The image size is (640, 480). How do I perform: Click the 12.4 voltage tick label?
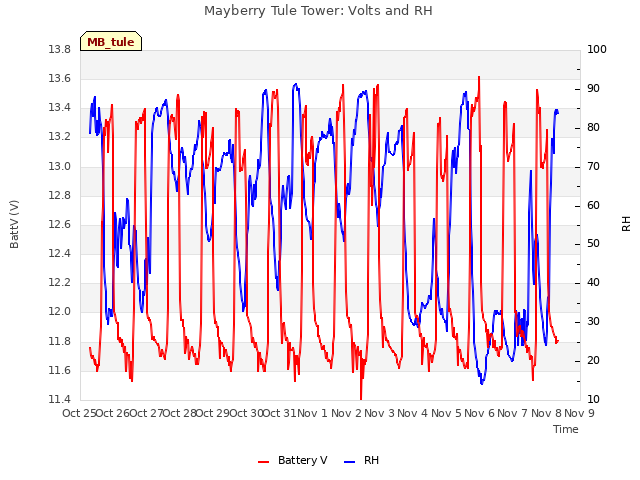[60, 254]
